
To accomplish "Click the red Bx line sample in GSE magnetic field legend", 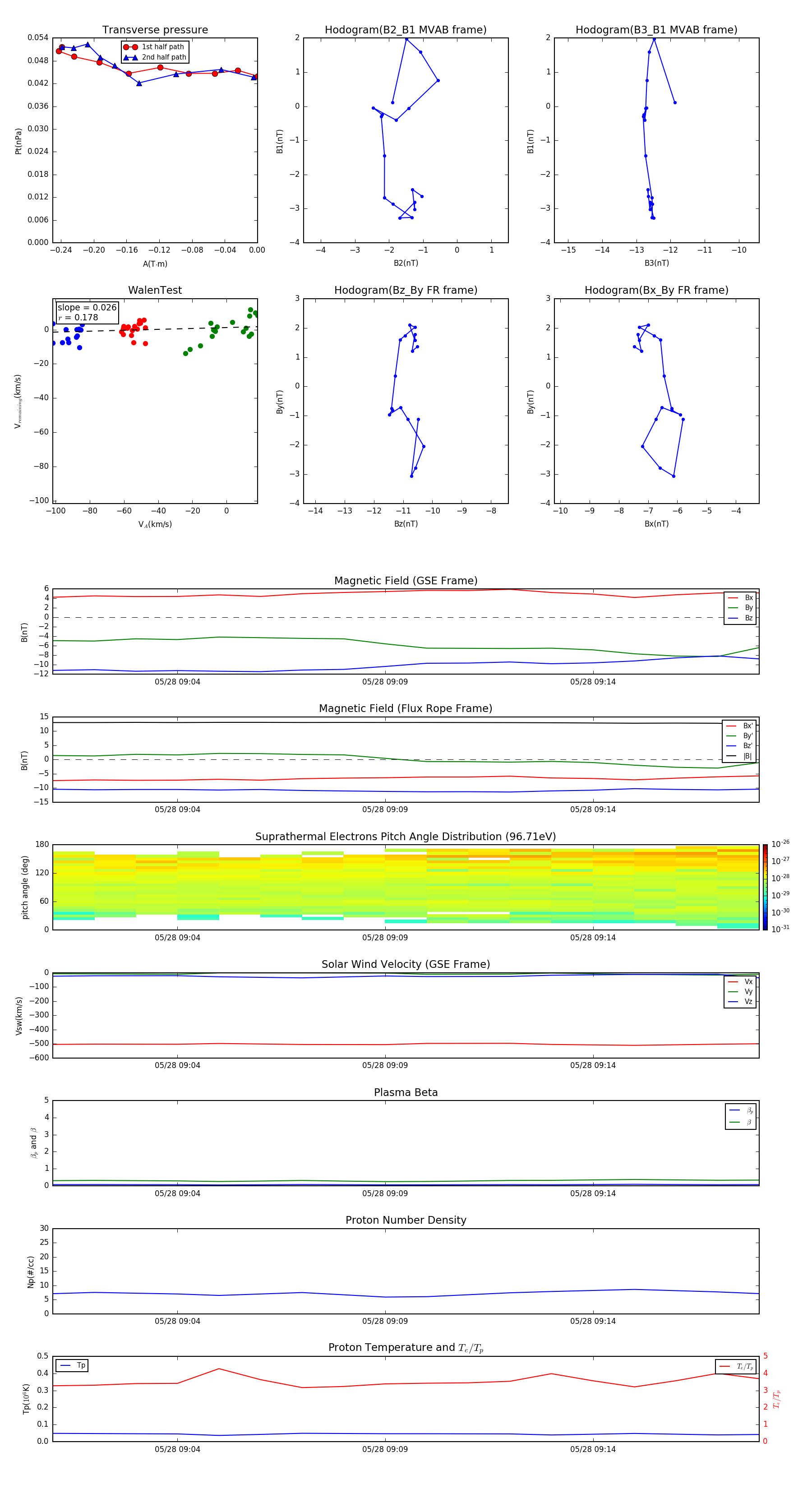I will (x=733, y=598).
